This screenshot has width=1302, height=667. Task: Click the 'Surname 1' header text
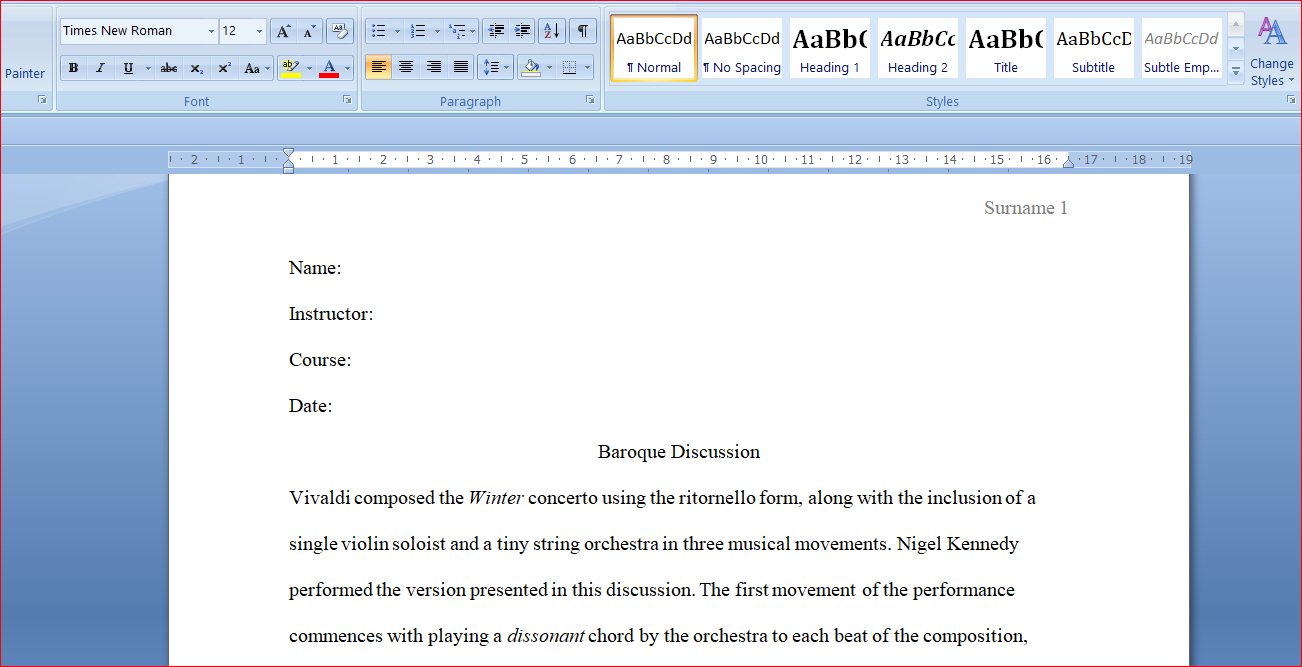(x=1026, y=208)
